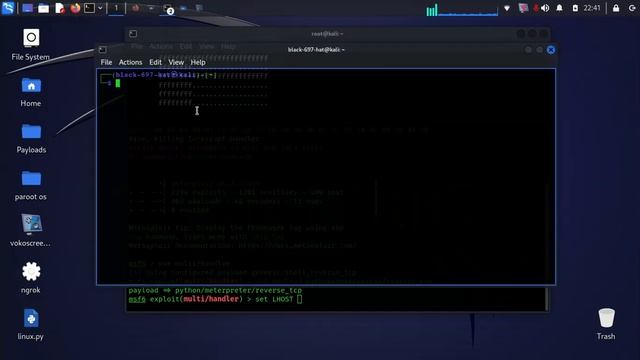This screenshot has height=360, width=640.
Task: Expand the terminal launcher dropdown arrow
Action: [100, 8]
